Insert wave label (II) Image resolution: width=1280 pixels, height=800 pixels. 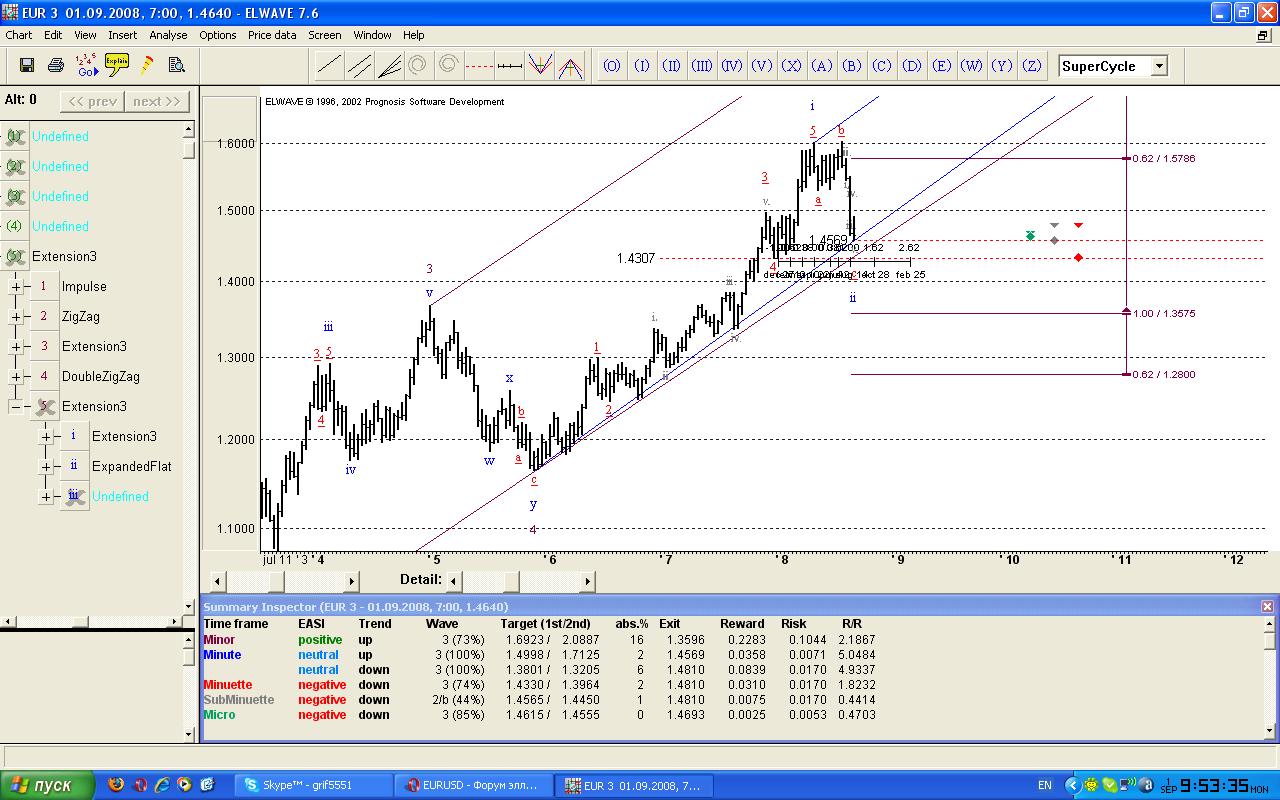(672, 66)
